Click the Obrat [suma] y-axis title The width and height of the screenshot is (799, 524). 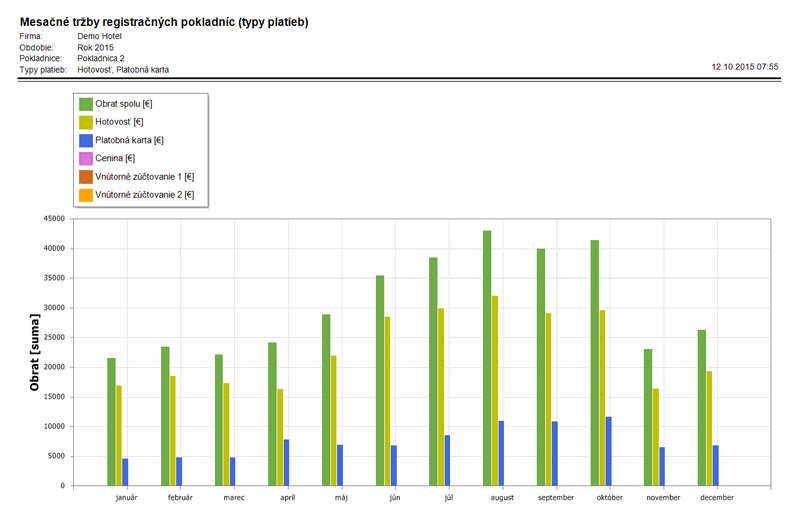point(35,351)
